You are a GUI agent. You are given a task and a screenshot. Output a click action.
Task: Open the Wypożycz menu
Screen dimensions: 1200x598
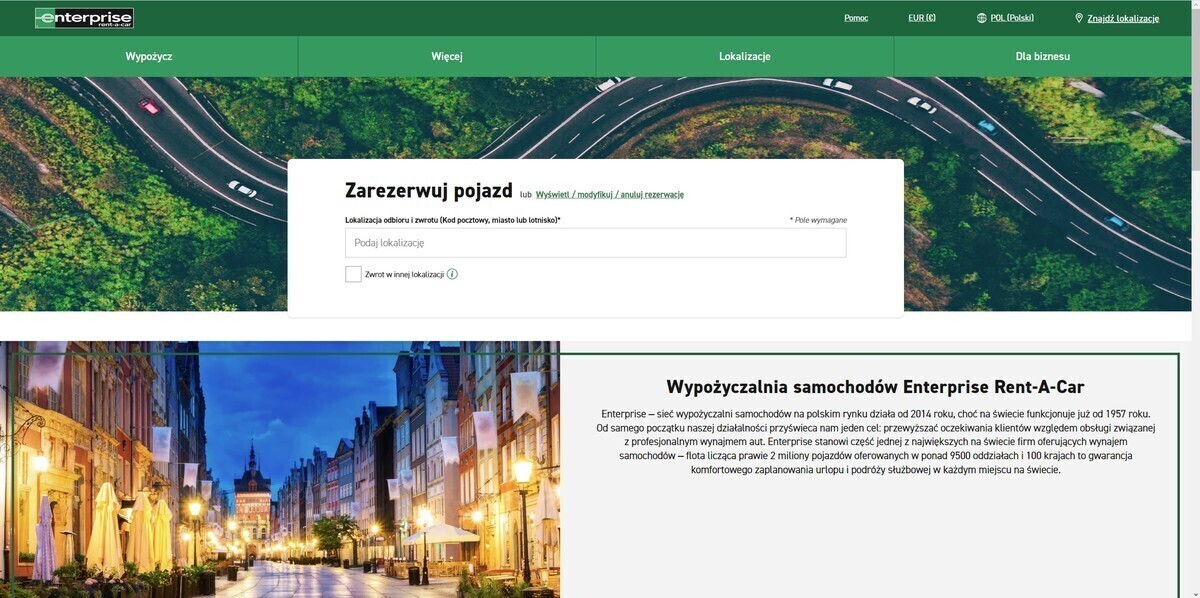click(148, 55)
